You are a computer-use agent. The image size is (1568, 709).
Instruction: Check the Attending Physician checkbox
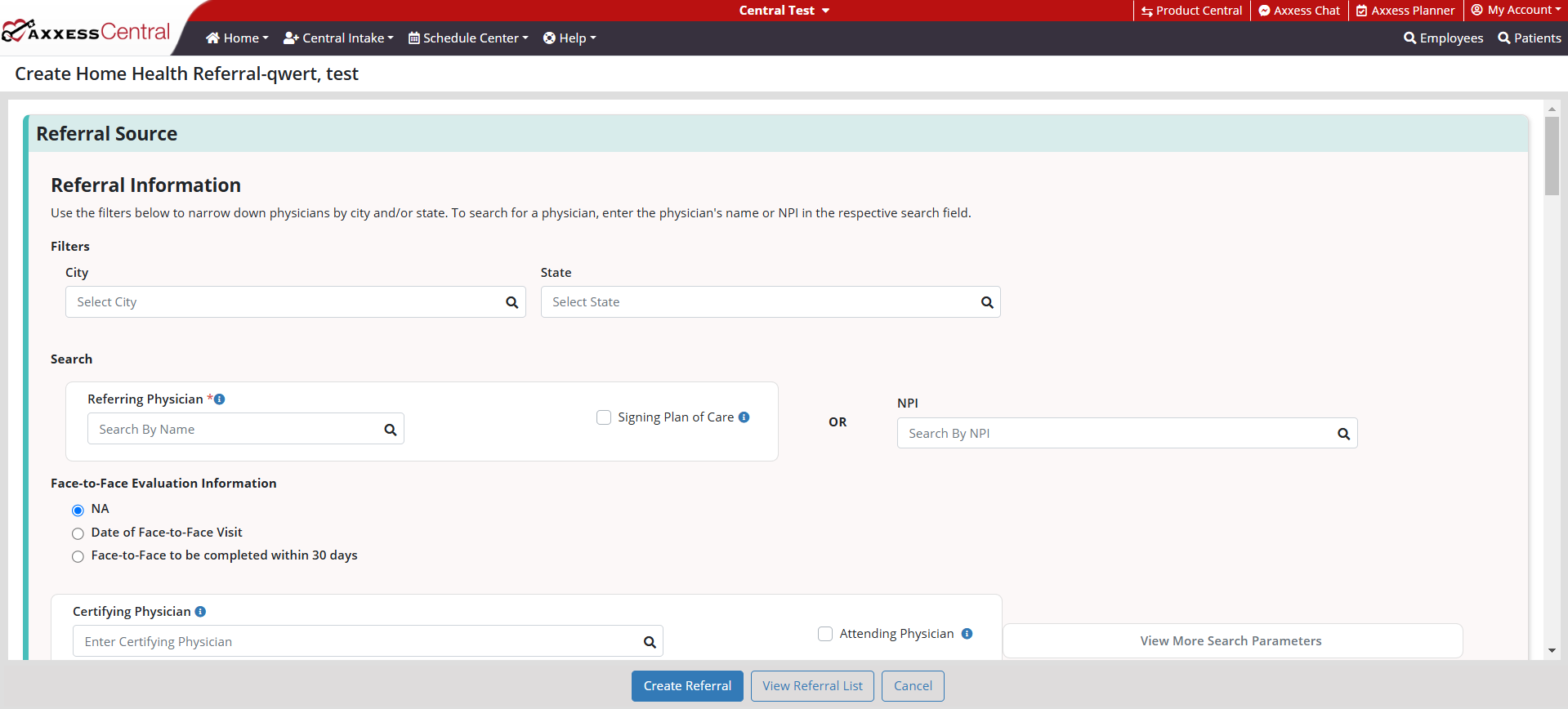click(825, 634)
